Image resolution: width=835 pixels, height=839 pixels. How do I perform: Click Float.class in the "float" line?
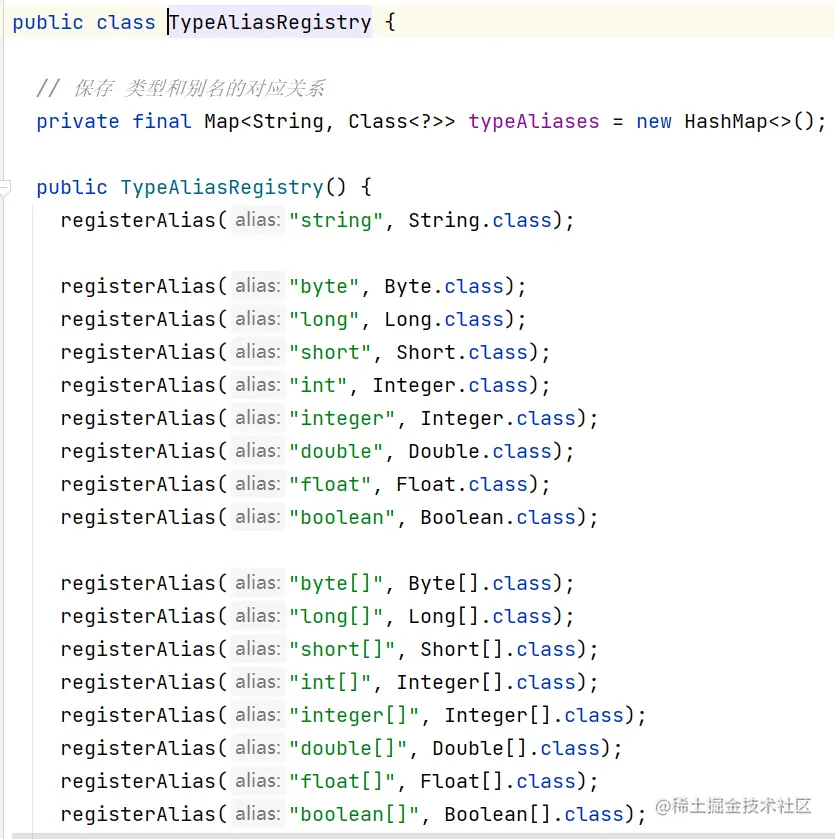click(x=462, y=484)
